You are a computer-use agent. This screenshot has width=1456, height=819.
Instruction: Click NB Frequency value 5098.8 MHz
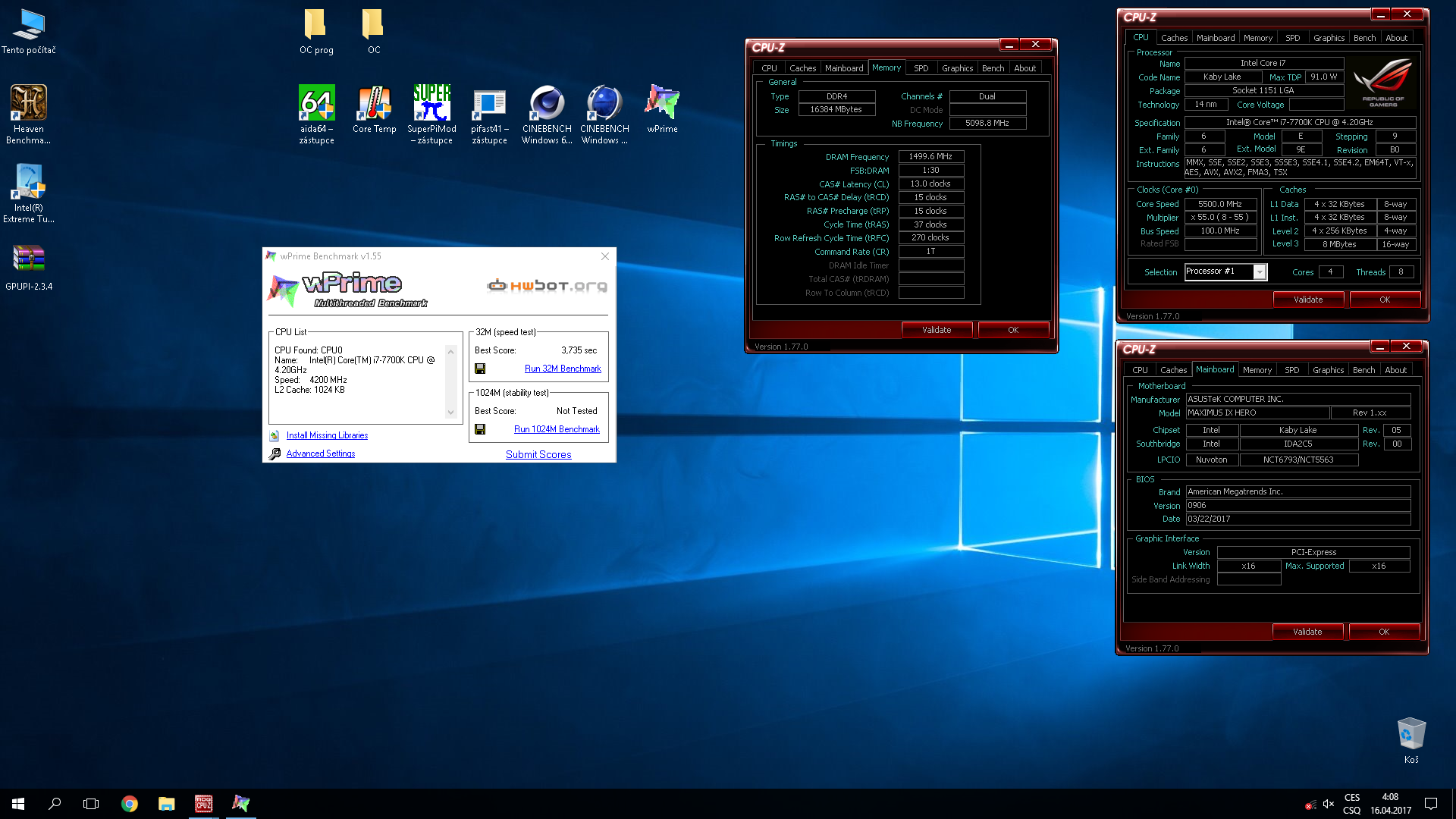987,124
